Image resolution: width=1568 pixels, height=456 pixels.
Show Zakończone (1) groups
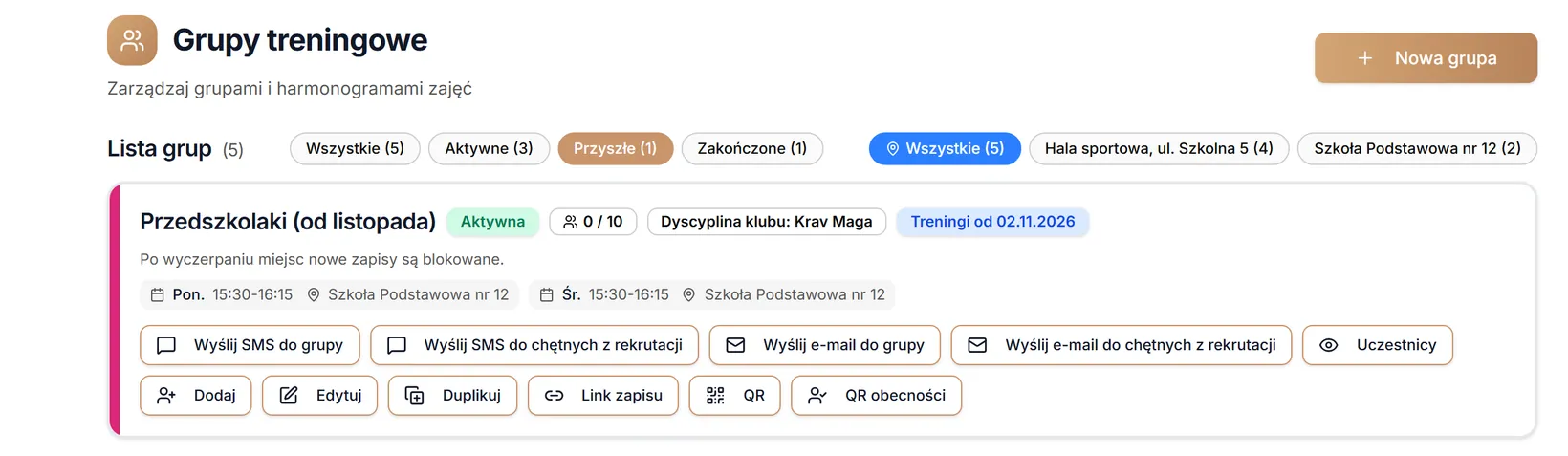pos(752,148)
